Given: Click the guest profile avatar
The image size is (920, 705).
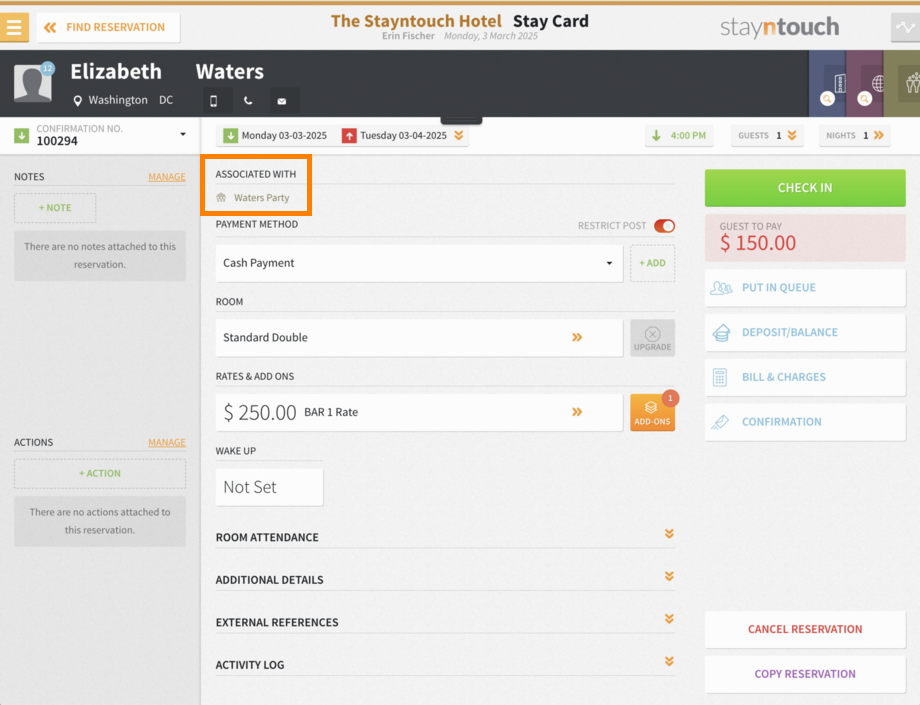Looking at the screenshot, I should [x=33, y=83].
